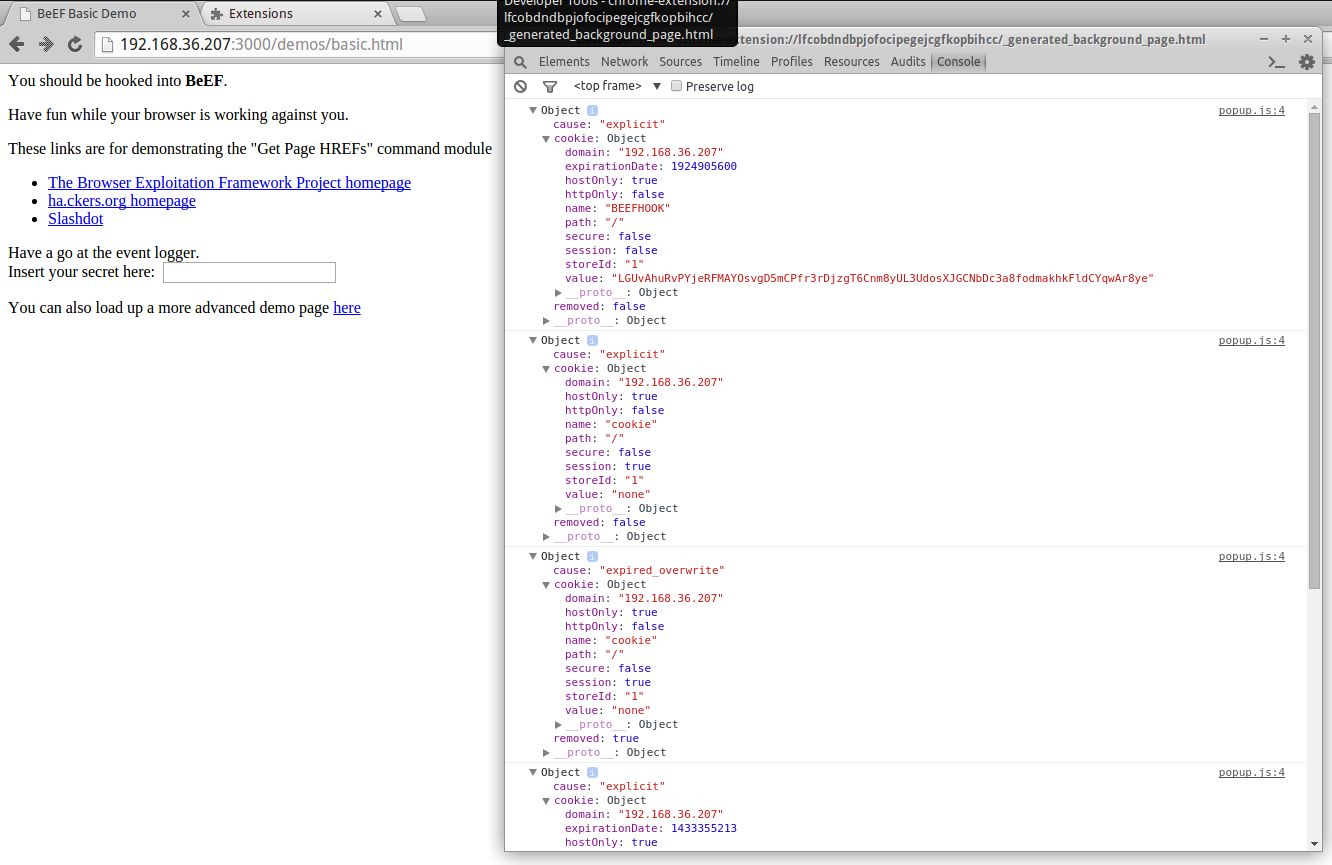
Task: Click the console vertical scrollbar
Action: tap(1315, 350)
